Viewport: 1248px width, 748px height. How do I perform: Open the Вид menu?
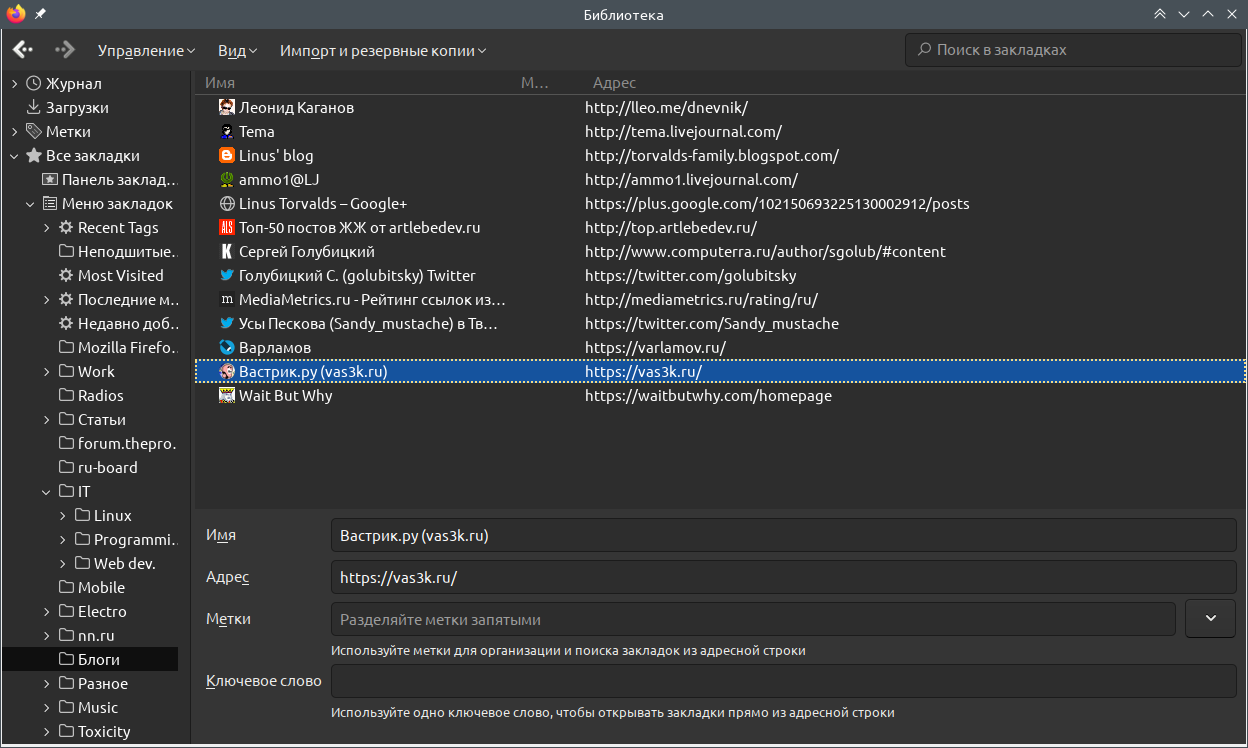(237, 50)
